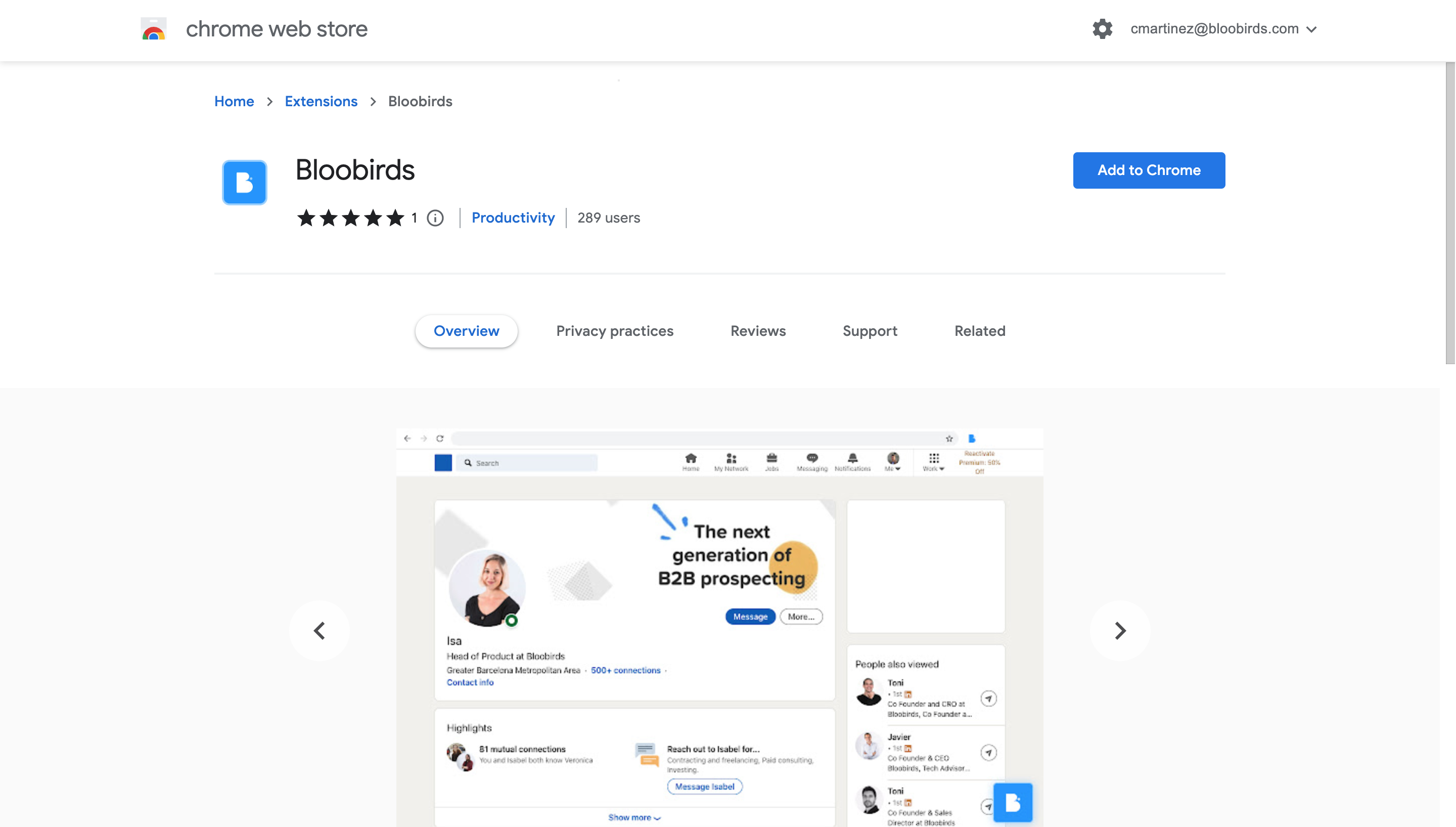The height and width of the screenshot is (827, 1456).
Task: Click the Chrome Web Store logo icon
Action: (153, 28)
